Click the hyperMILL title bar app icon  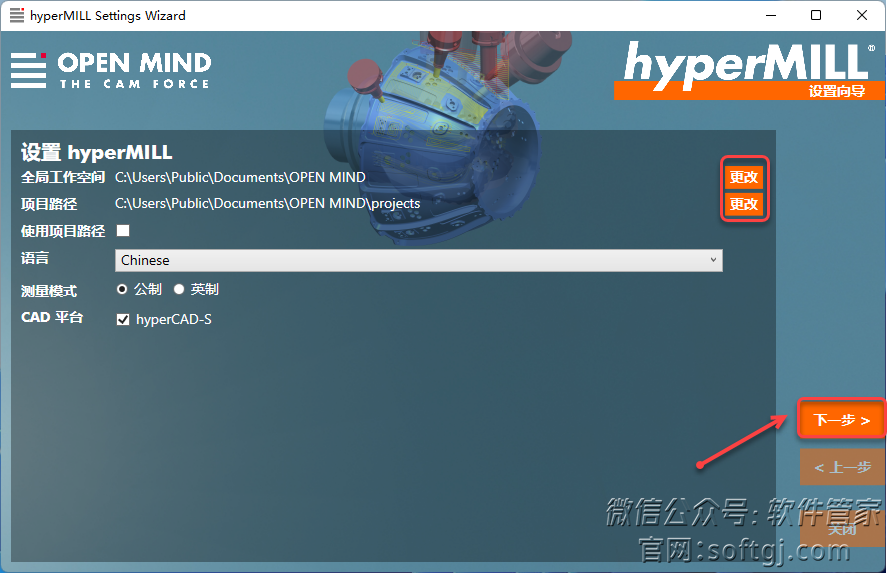pyautogui.click(x=17, y=15)
